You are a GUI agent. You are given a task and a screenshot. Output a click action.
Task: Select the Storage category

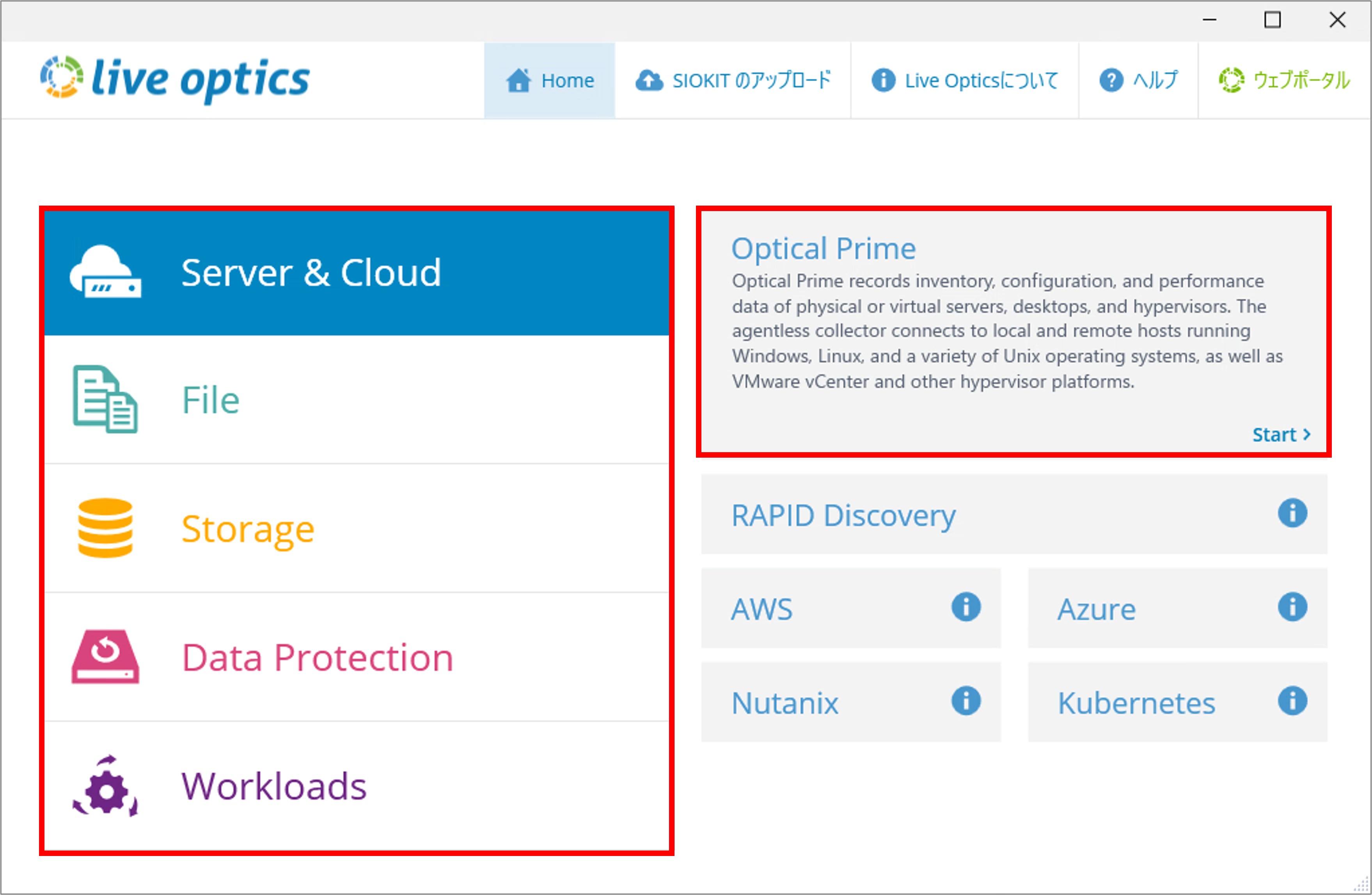click(357, 528)
